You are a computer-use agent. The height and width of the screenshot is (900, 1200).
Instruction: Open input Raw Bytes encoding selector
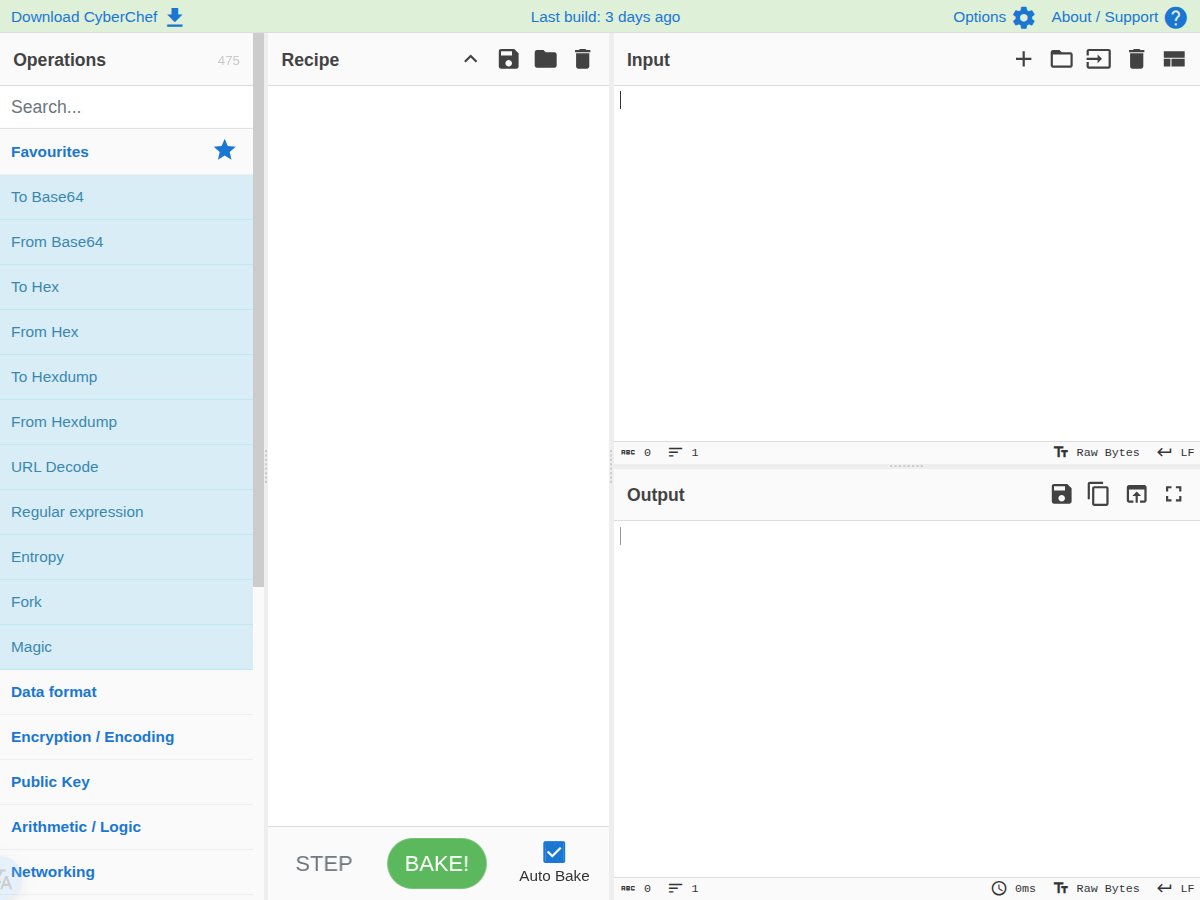pos(1097,452)
